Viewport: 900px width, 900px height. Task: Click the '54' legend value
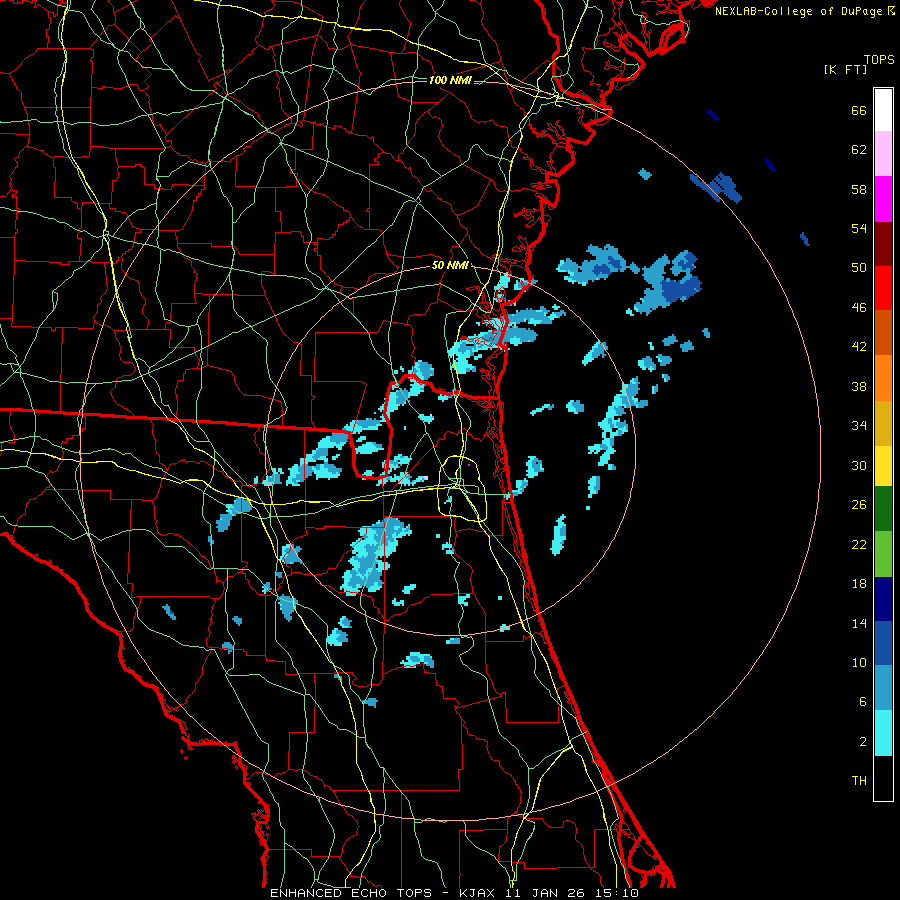(859, 228)
